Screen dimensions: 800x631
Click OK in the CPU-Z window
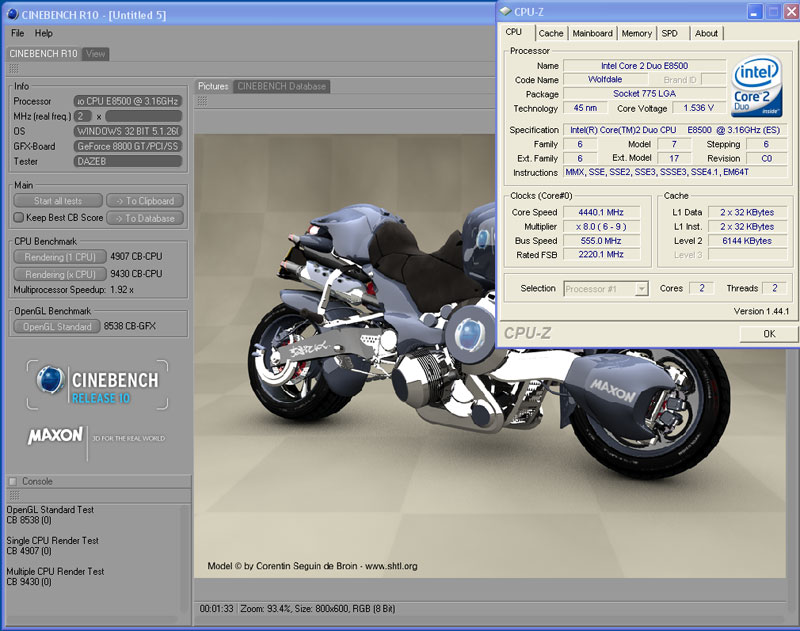click(x=769, y=334)
